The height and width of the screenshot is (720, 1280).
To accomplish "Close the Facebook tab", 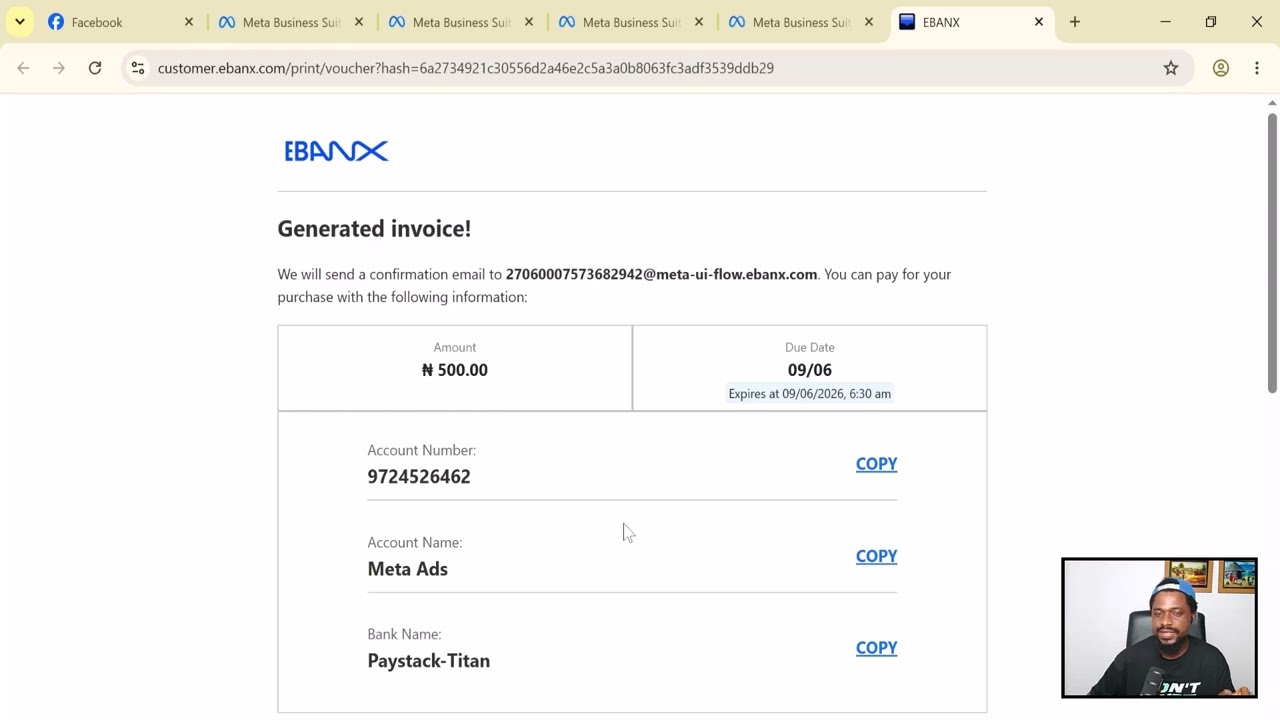I will (189, 22).
